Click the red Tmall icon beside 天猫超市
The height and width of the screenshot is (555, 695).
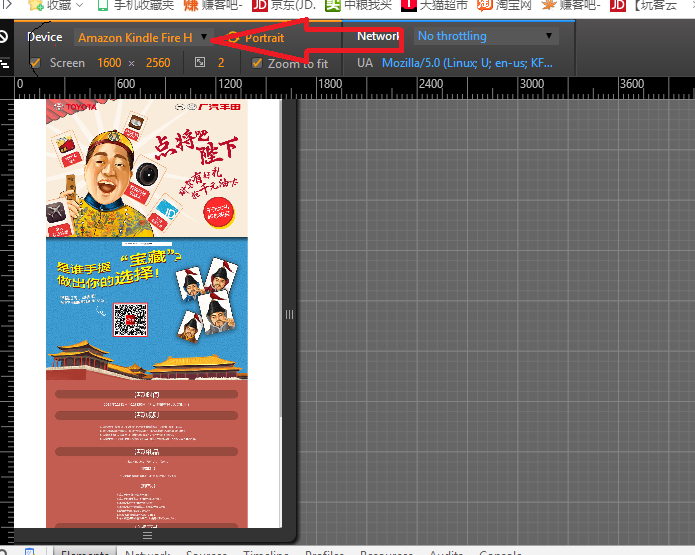click(409, 5)
